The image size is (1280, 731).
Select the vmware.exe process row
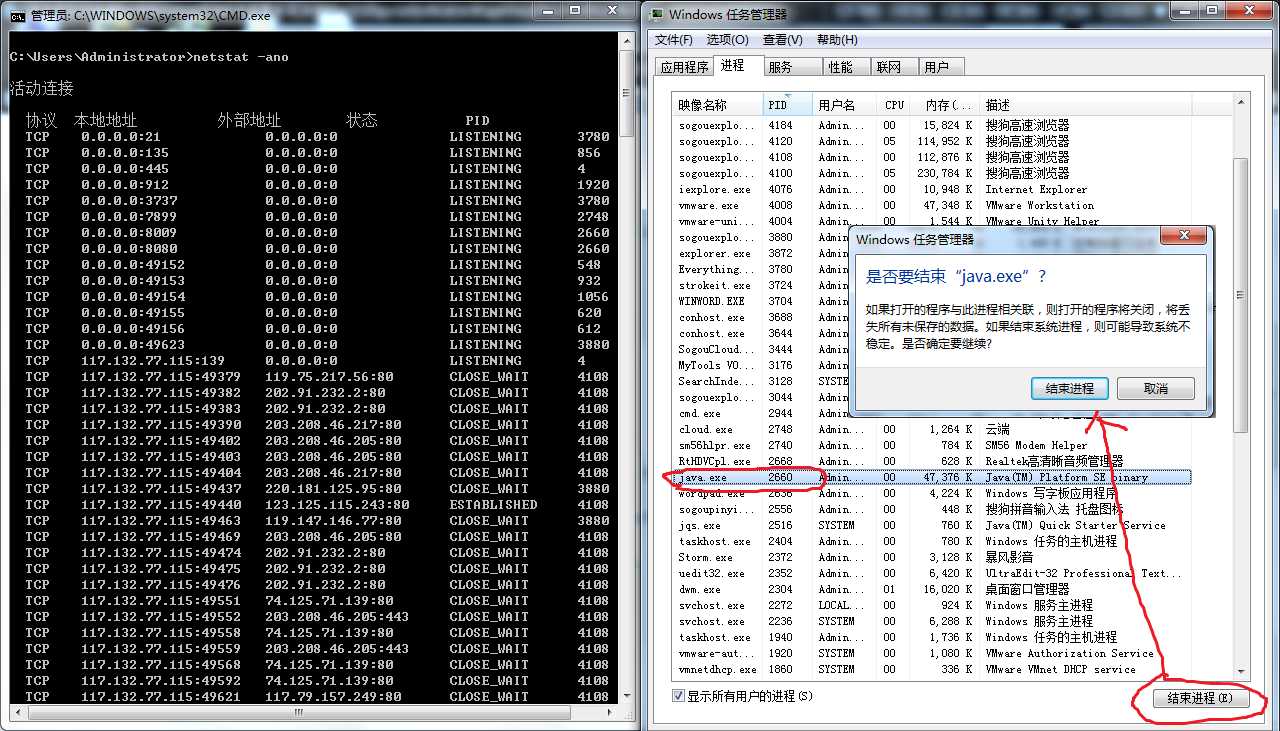pos(932,205)
